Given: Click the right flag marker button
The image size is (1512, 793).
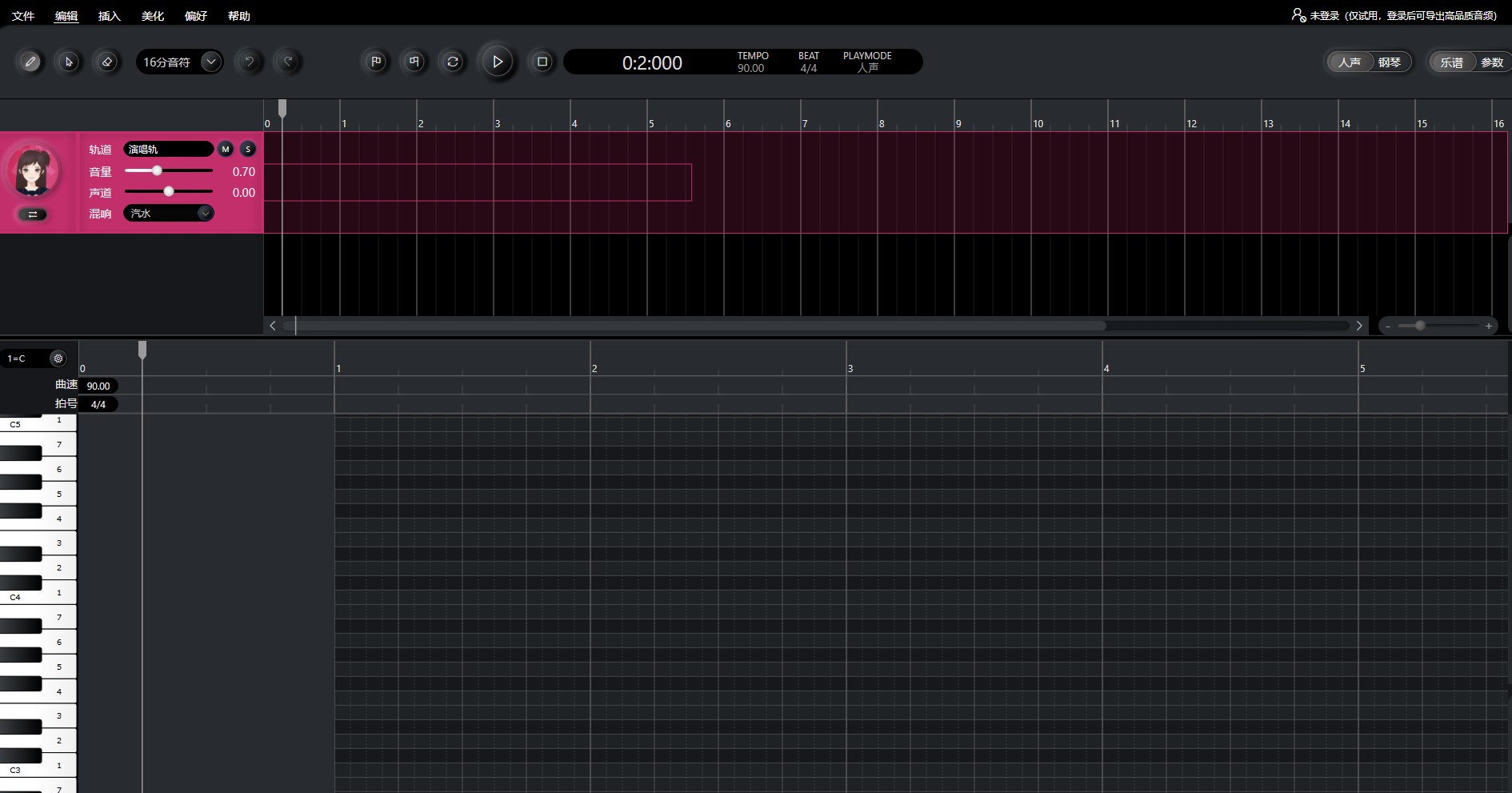Looking at the screenshot, I should coord(414,62).
